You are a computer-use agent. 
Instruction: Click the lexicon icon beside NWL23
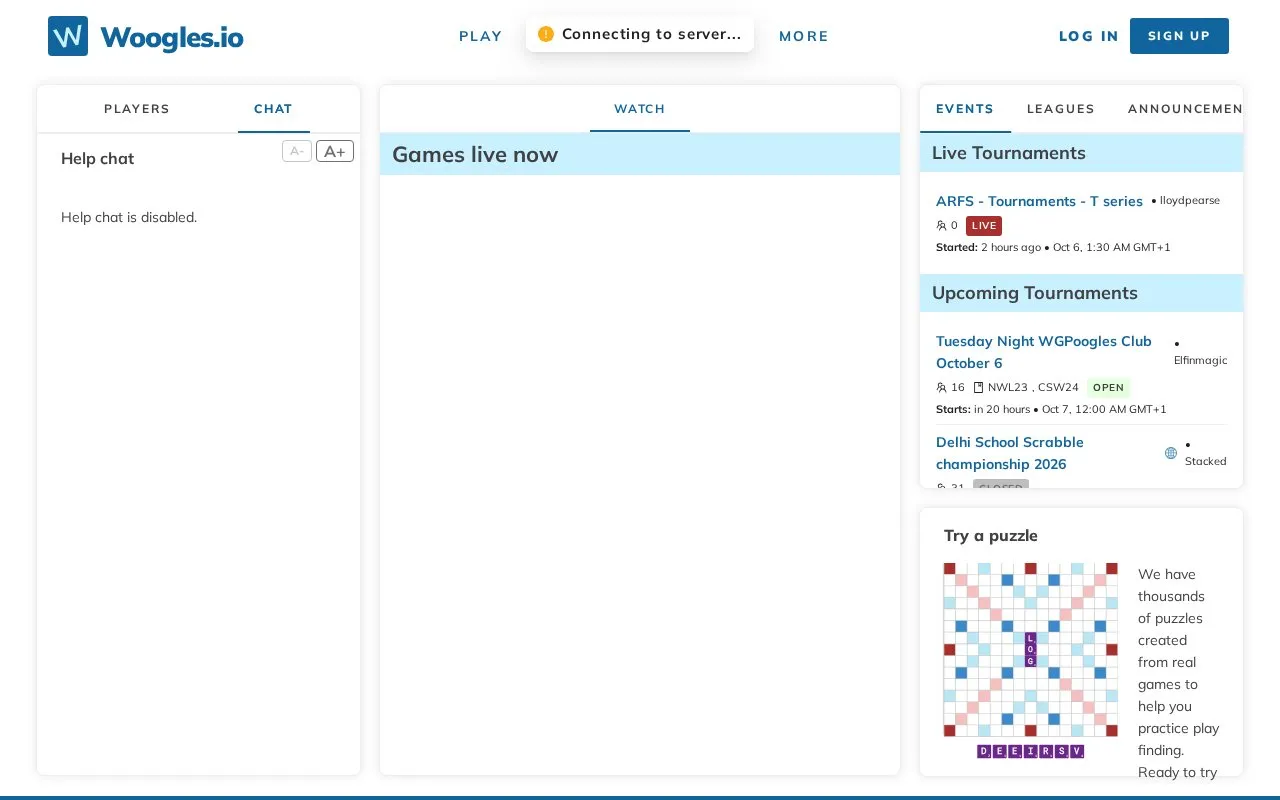(x=979, y=388)
